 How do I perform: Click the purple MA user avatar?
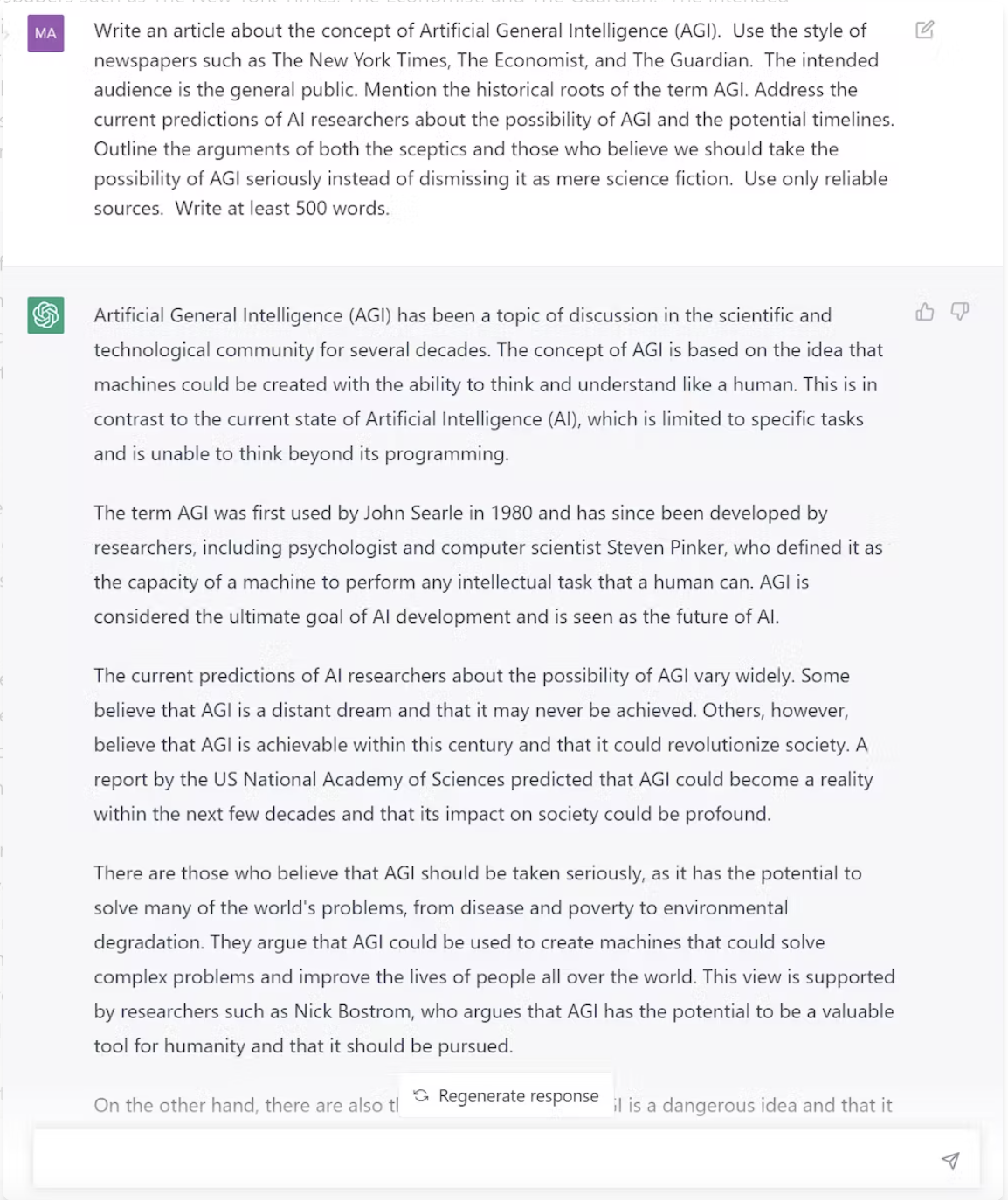[x=45, y=34]
